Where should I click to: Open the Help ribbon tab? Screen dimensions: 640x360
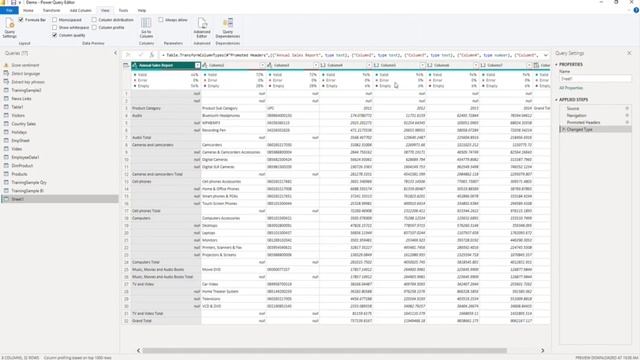142,10
